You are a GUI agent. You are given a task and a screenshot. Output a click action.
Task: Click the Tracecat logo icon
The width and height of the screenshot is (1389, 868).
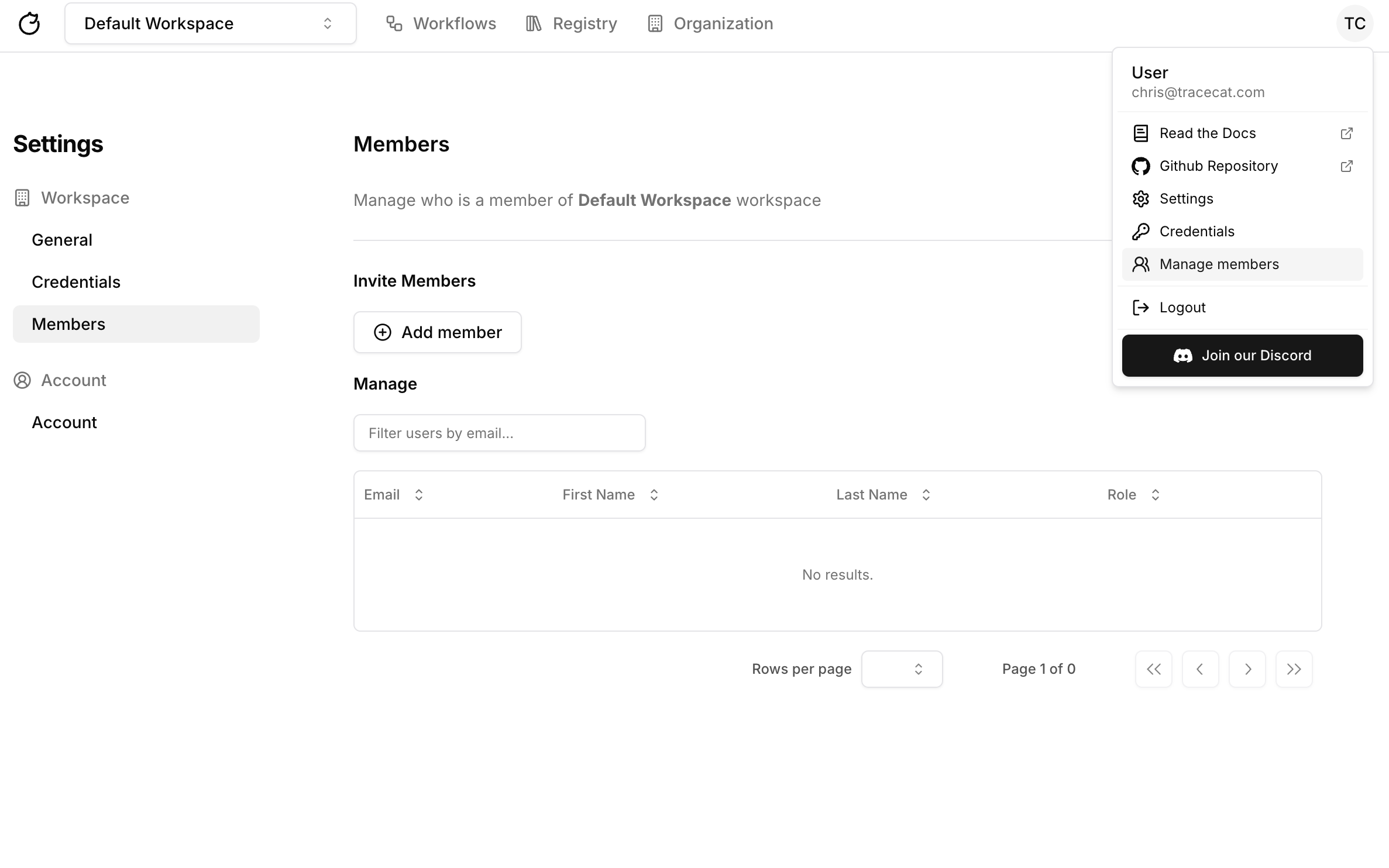click(29, 23)
